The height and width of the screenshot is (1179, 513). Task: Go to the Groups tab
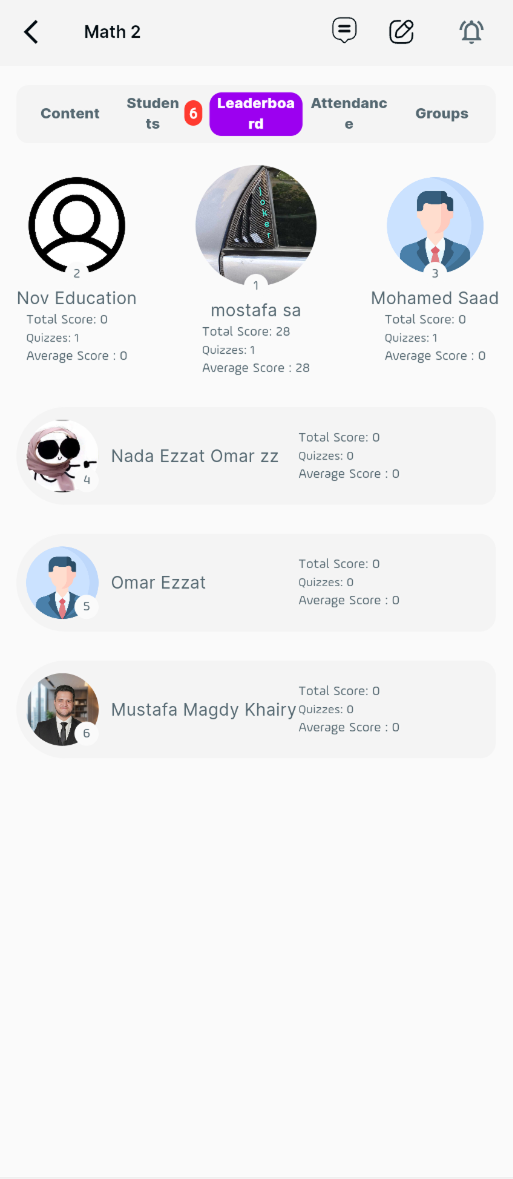coord(442,114)
